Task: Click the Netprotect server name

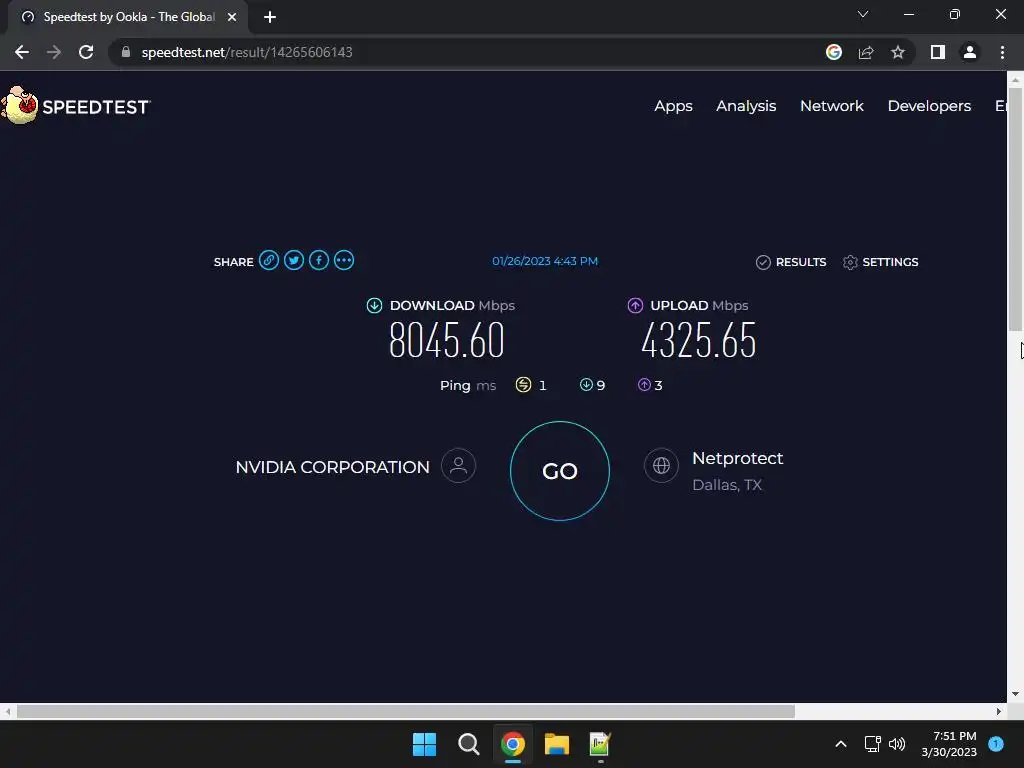Action: 737,458
